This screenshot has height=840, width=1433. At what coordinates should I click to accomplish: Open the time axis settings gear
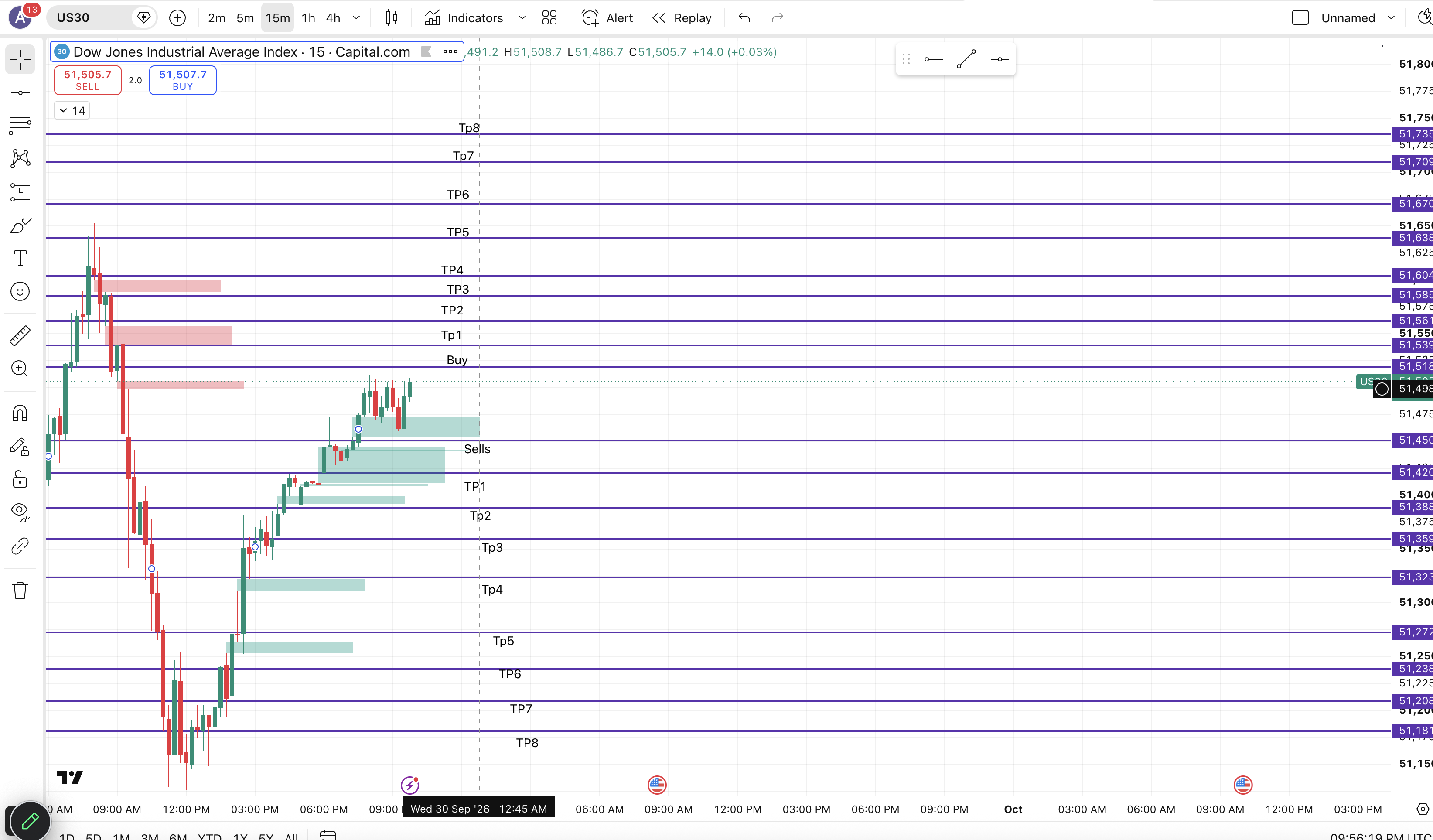pos(1422,809)
